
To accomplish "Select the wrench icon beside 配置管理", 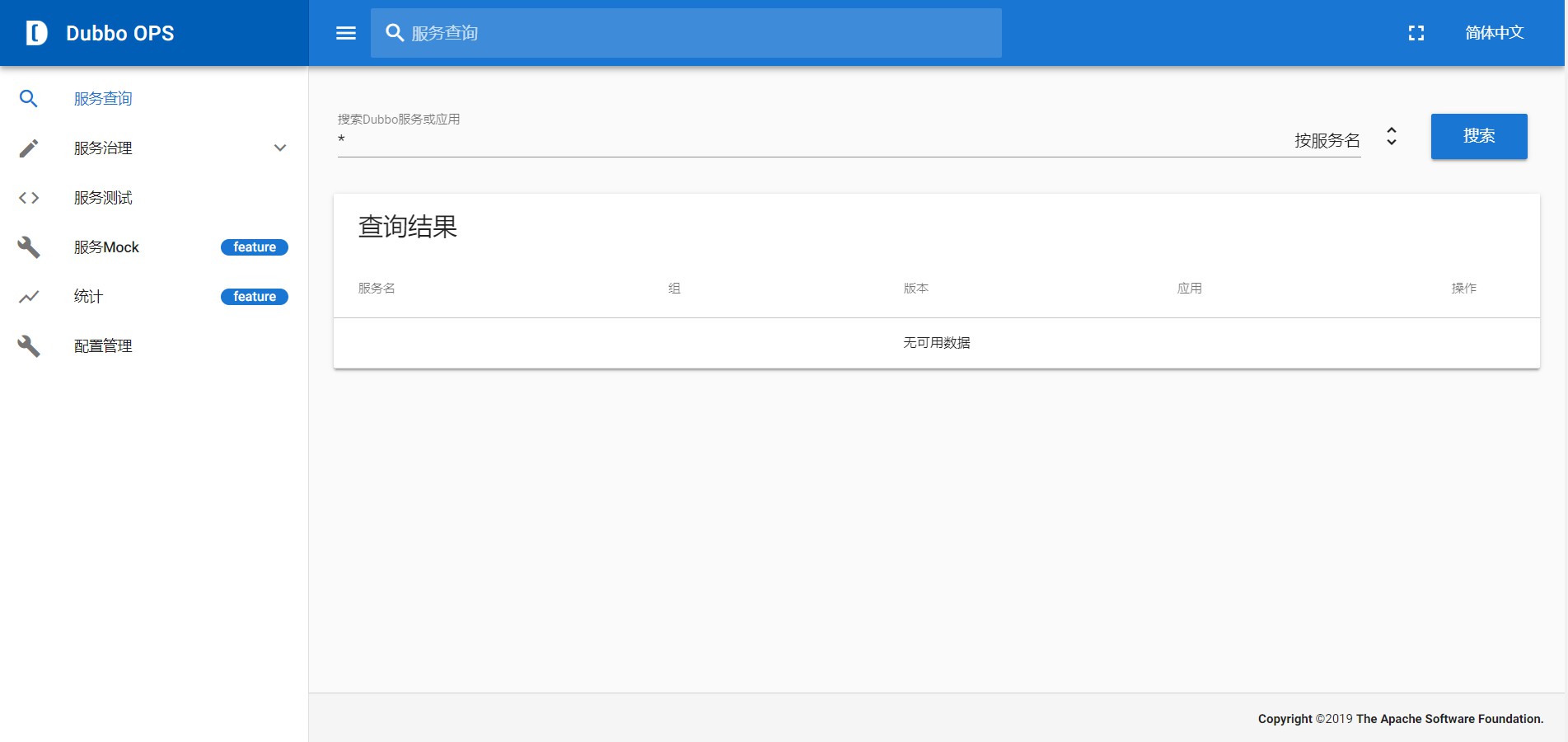I will pos(29,345).
